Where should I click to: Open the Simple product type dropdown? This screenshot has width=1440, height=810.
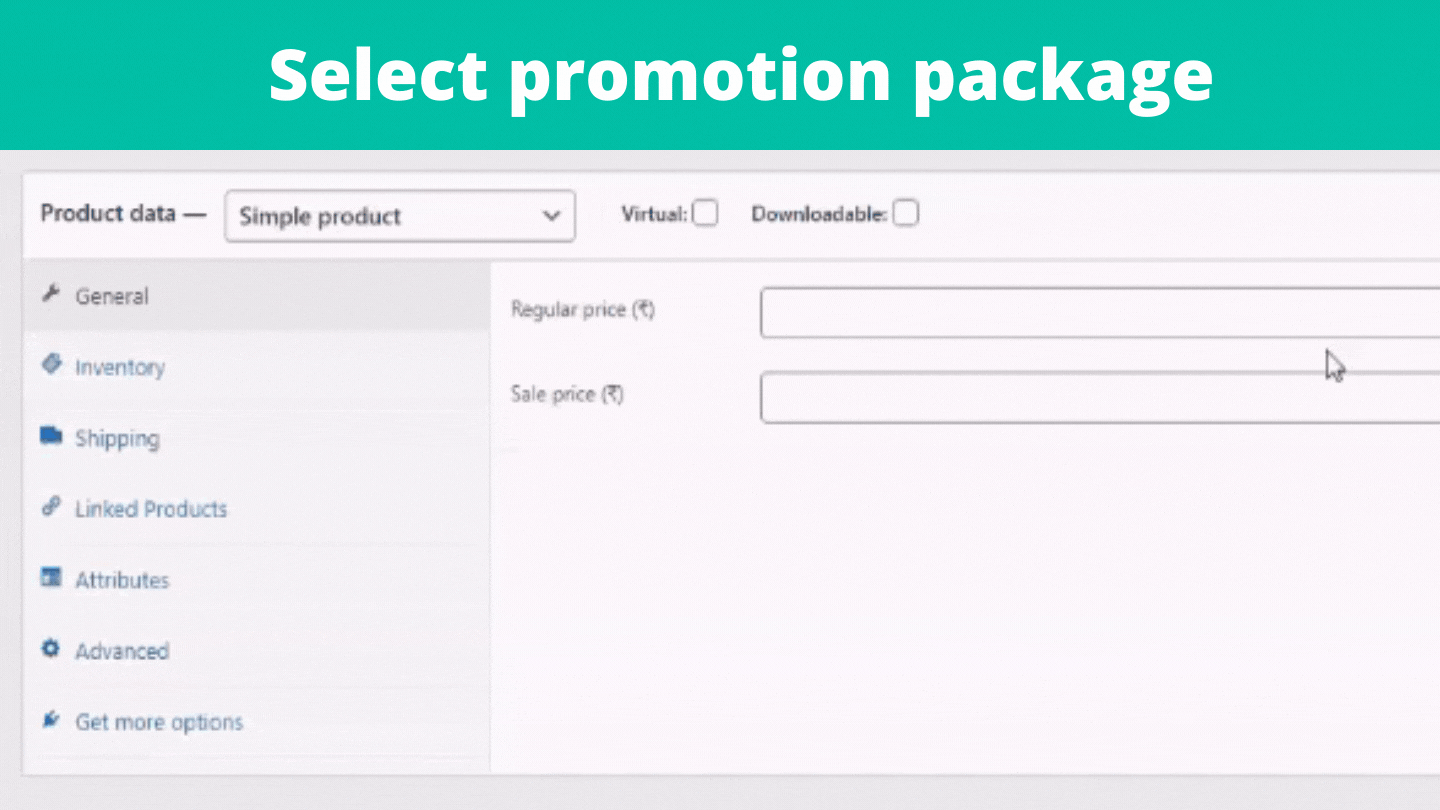pyautogui.click(x=390, y=216)
